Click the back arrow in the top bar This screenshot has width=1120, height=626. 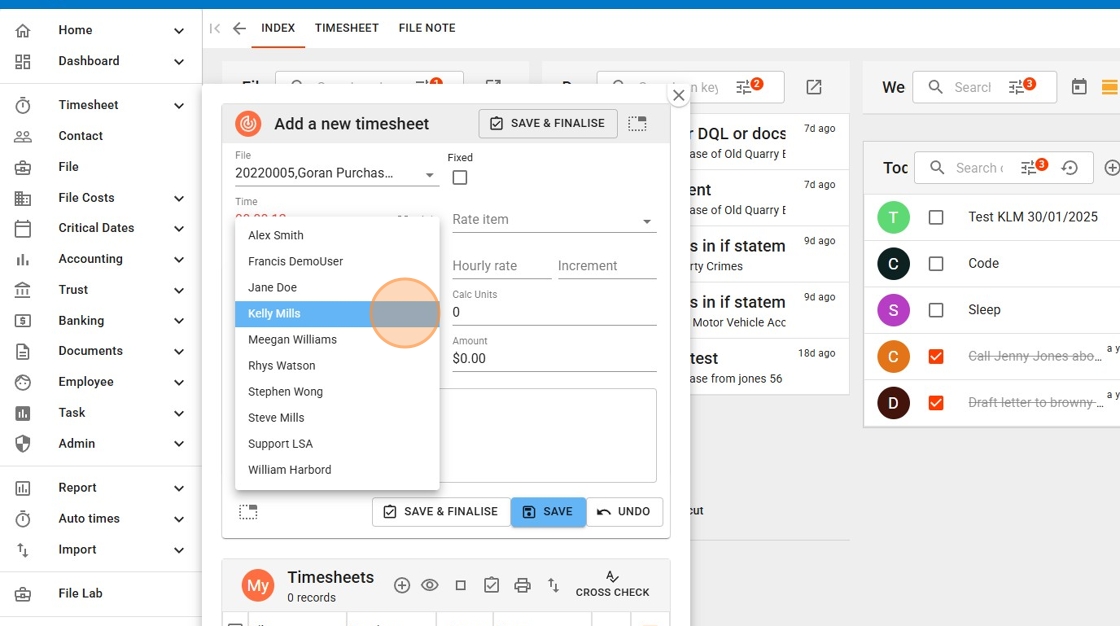point(239,29)
